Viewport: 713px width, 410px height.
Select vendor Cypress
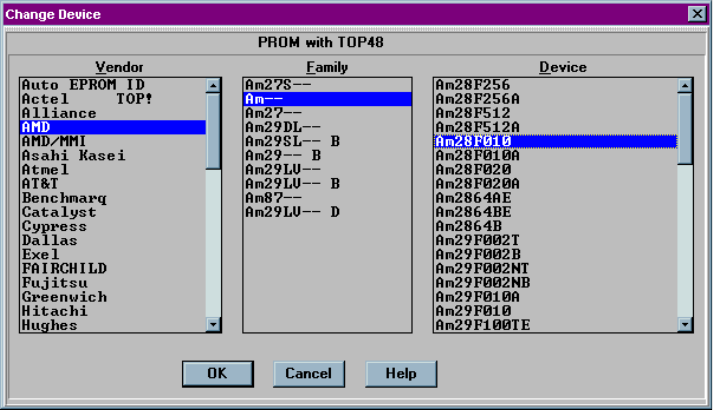113,226
